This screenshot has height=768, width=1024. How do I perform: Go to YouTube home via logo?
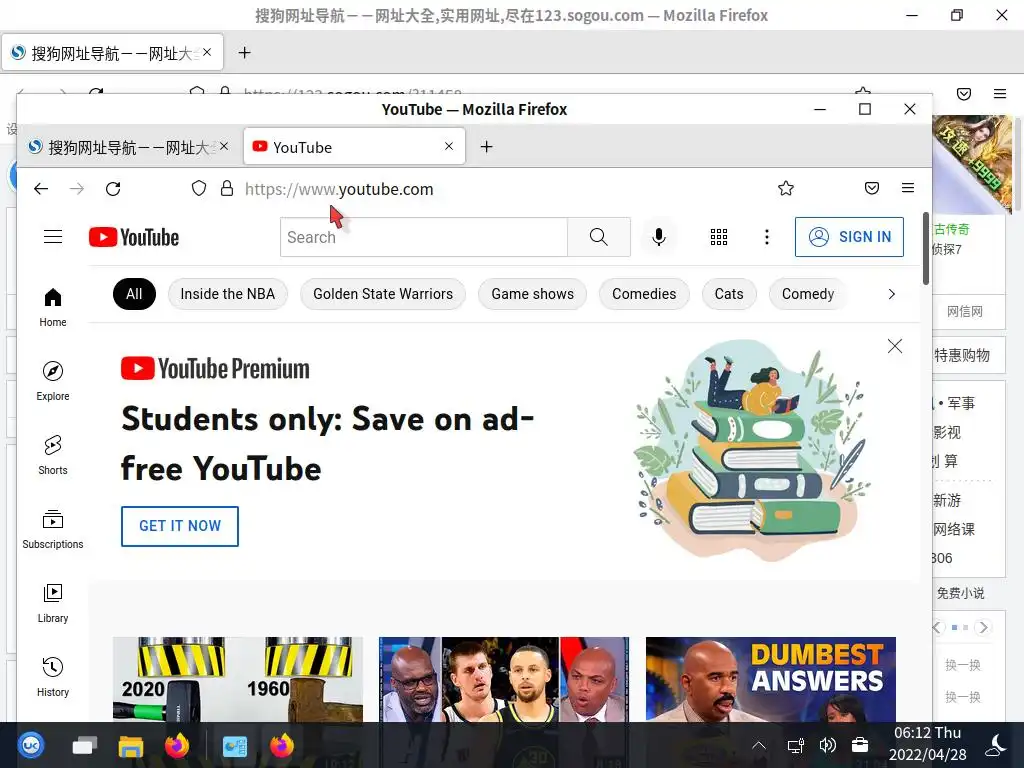point(134,237)
